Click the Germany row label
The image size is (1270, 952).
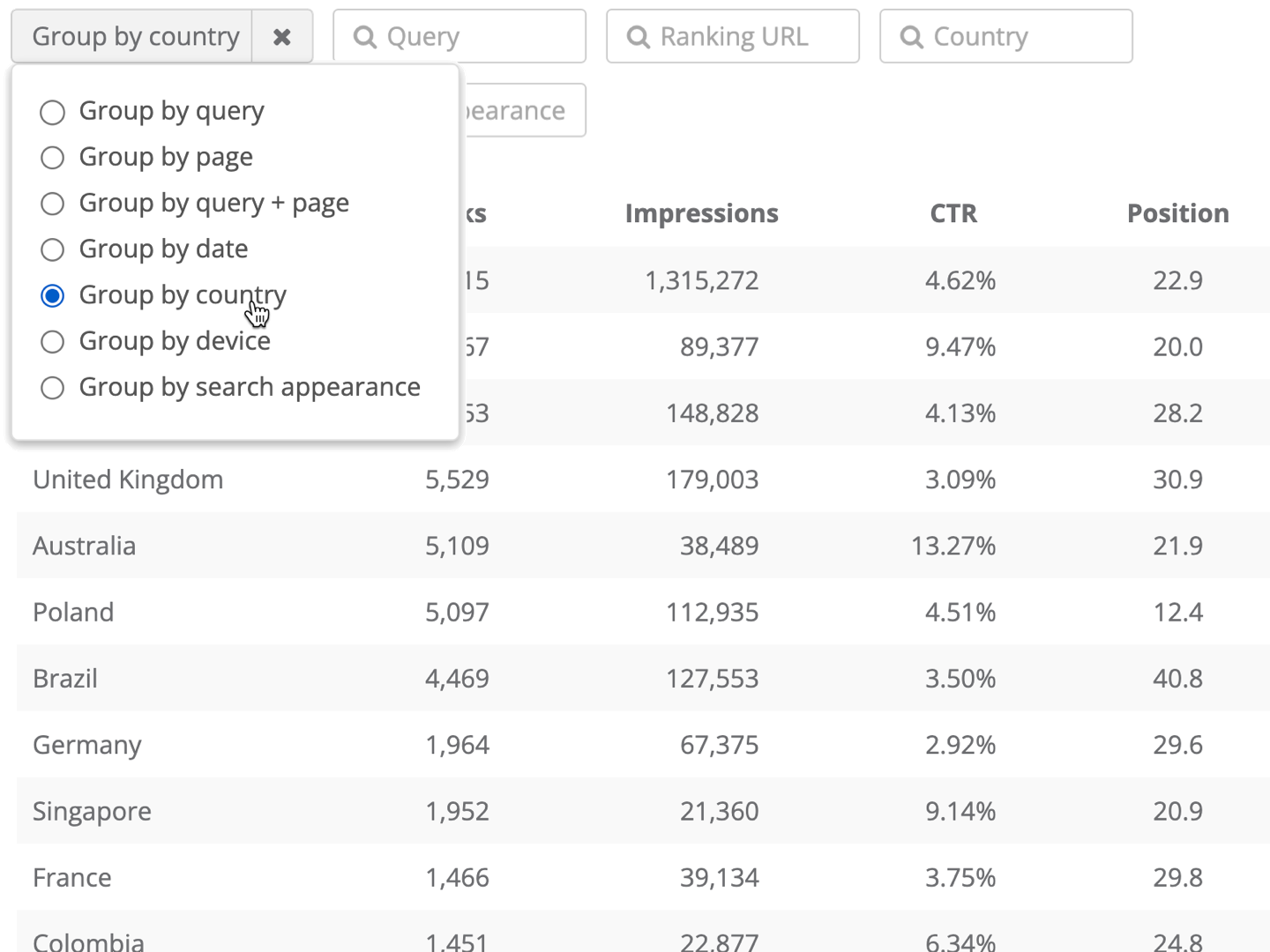point(87,746)
